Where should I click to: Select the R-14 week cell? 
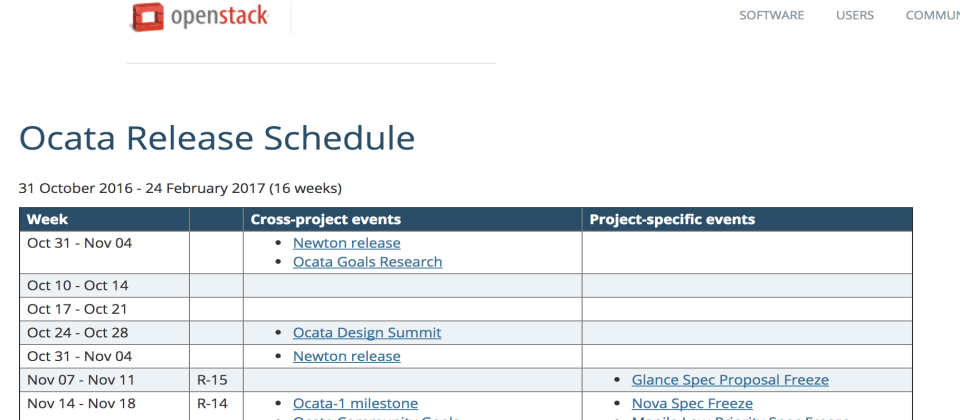pyautogui.click(x=216, y=404)
